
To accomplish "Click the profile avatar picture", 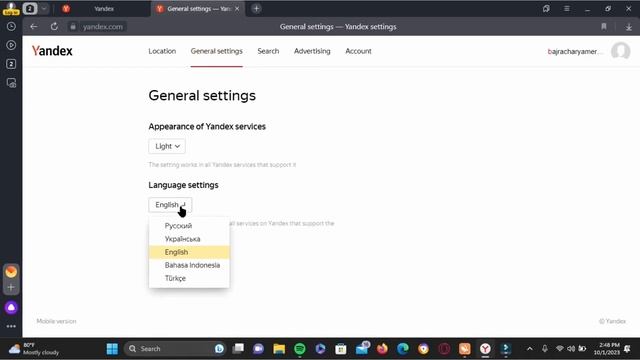I will coord(620,51).
